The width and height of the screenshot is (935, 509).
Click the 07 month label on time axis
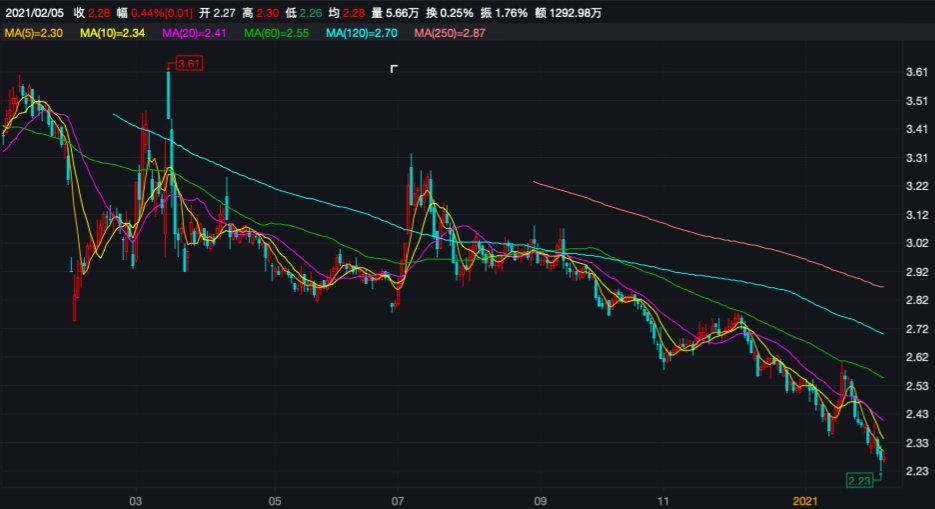pos(399,499)
